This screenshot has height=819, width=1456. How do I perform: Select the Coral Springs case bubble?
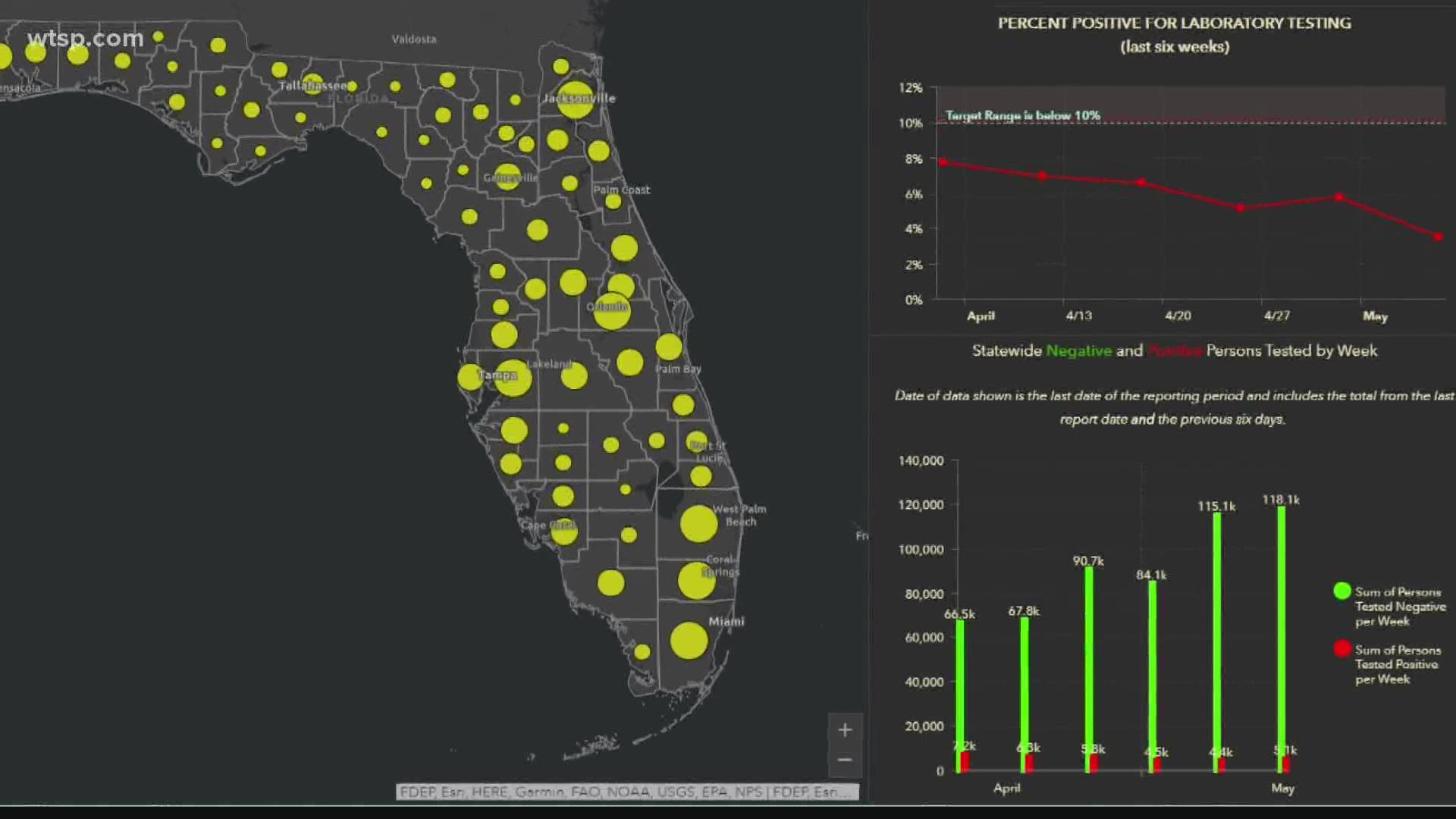point(695,581)
